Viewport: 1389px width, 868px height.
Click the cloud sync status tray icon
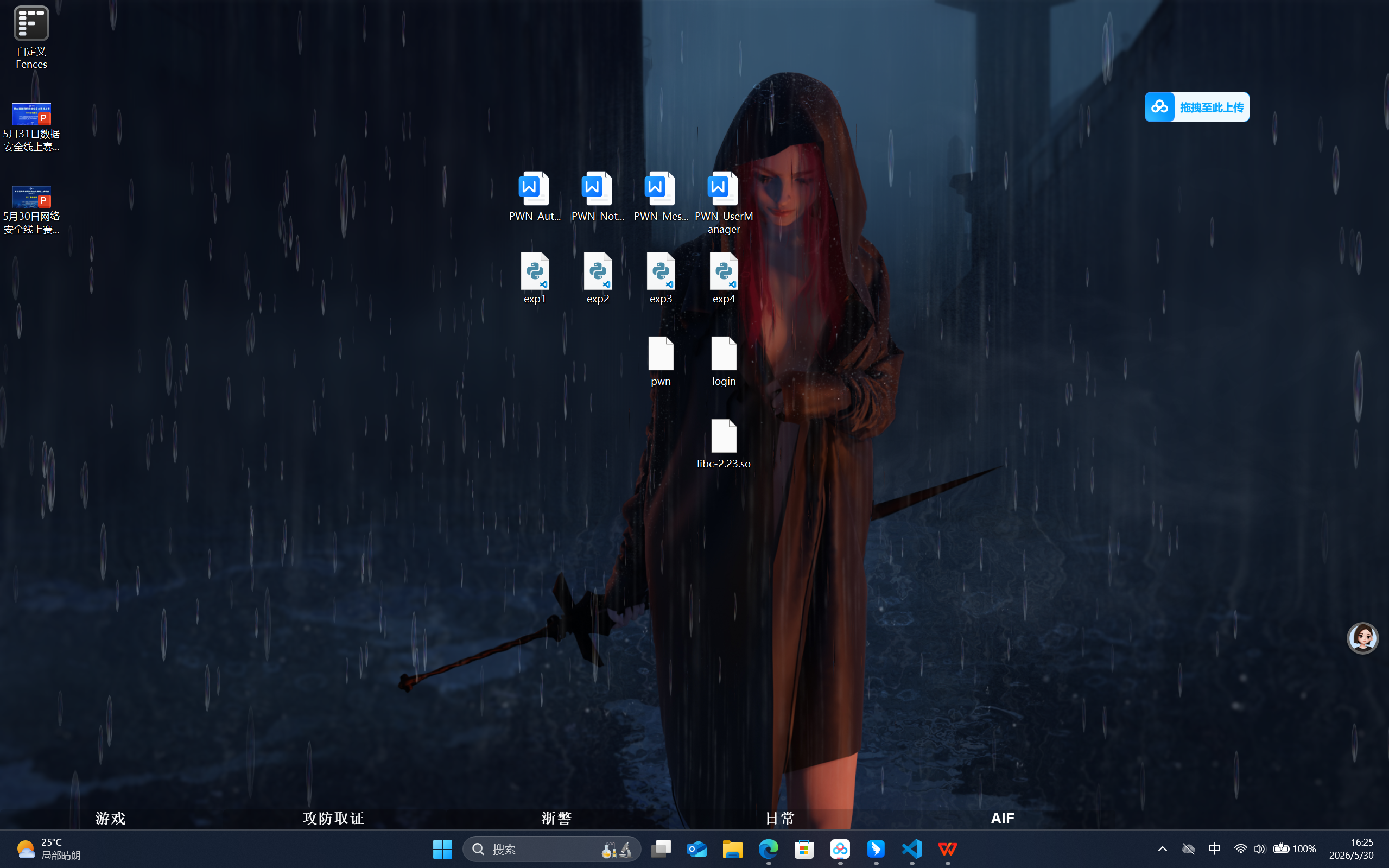(1189, 849)
